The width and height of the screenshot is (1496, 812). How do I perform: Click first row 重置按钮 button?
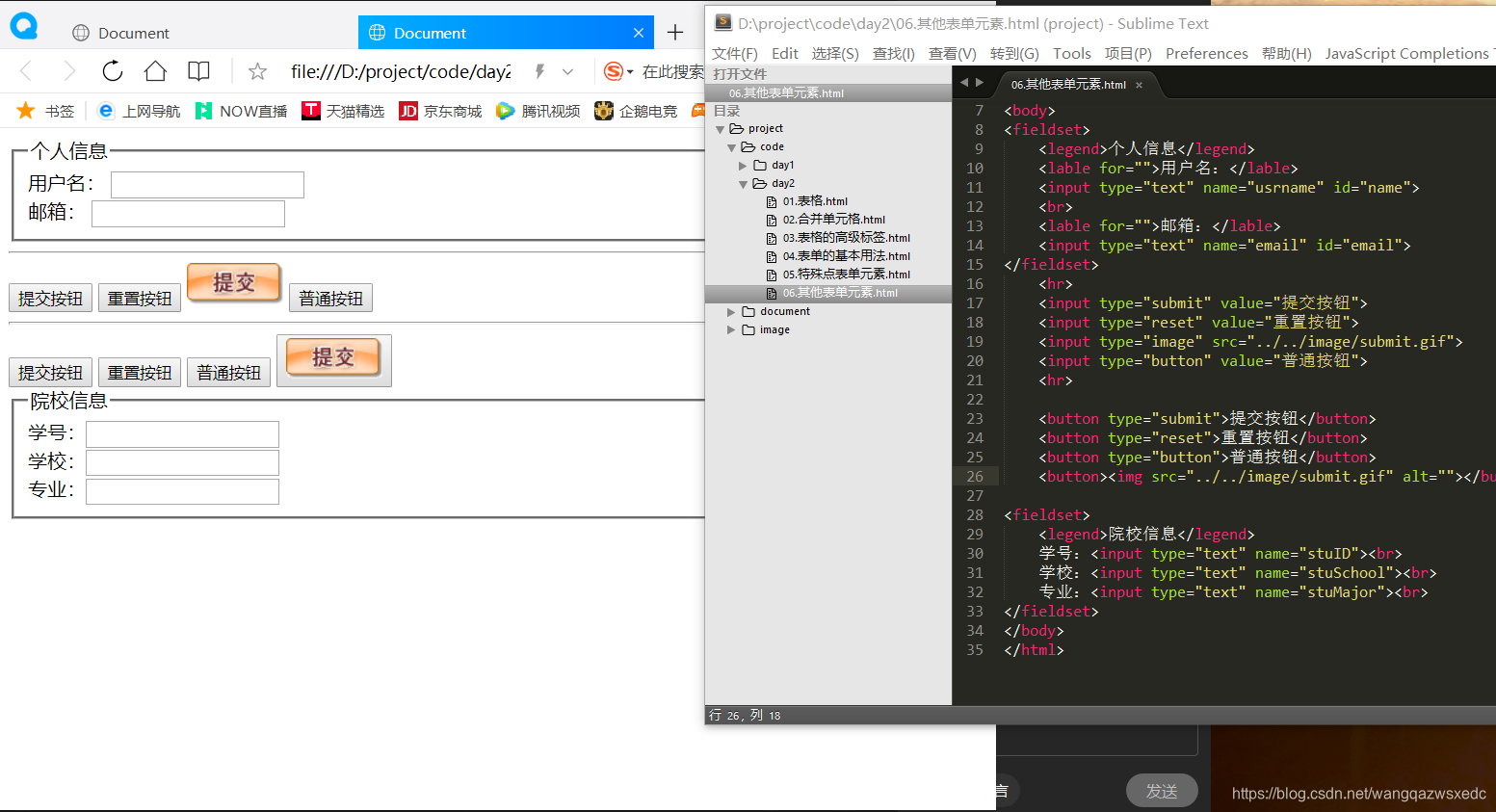[140, 299]
